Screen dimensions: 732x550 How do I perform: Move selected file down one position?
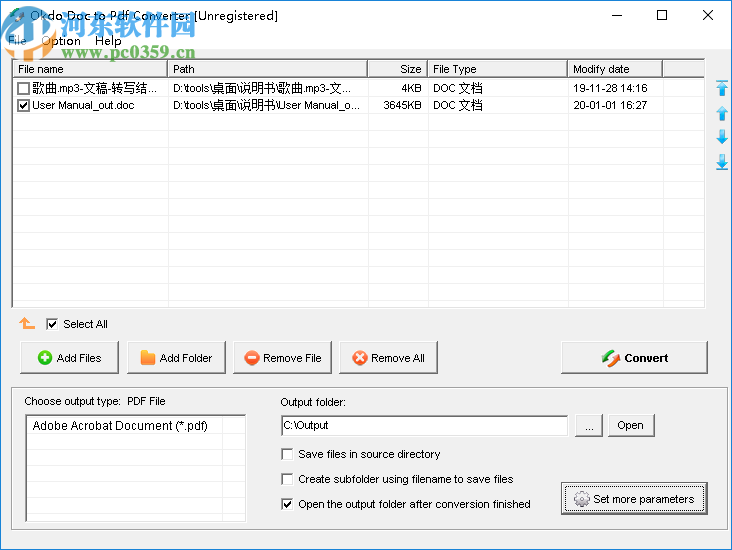click(722, 137)
